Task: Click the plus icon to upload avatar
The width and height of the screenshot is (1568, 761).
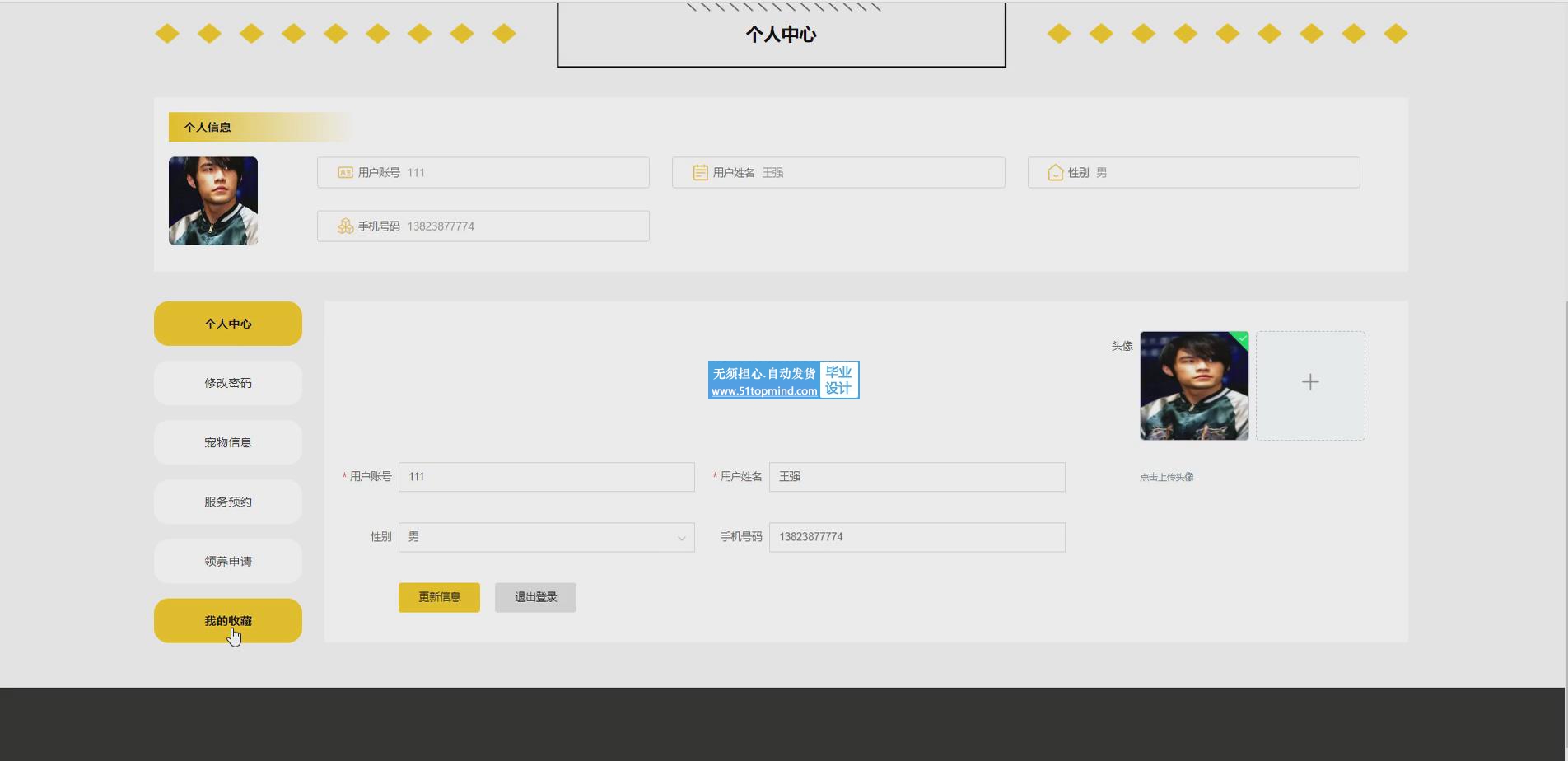Action: [1310, 382]
